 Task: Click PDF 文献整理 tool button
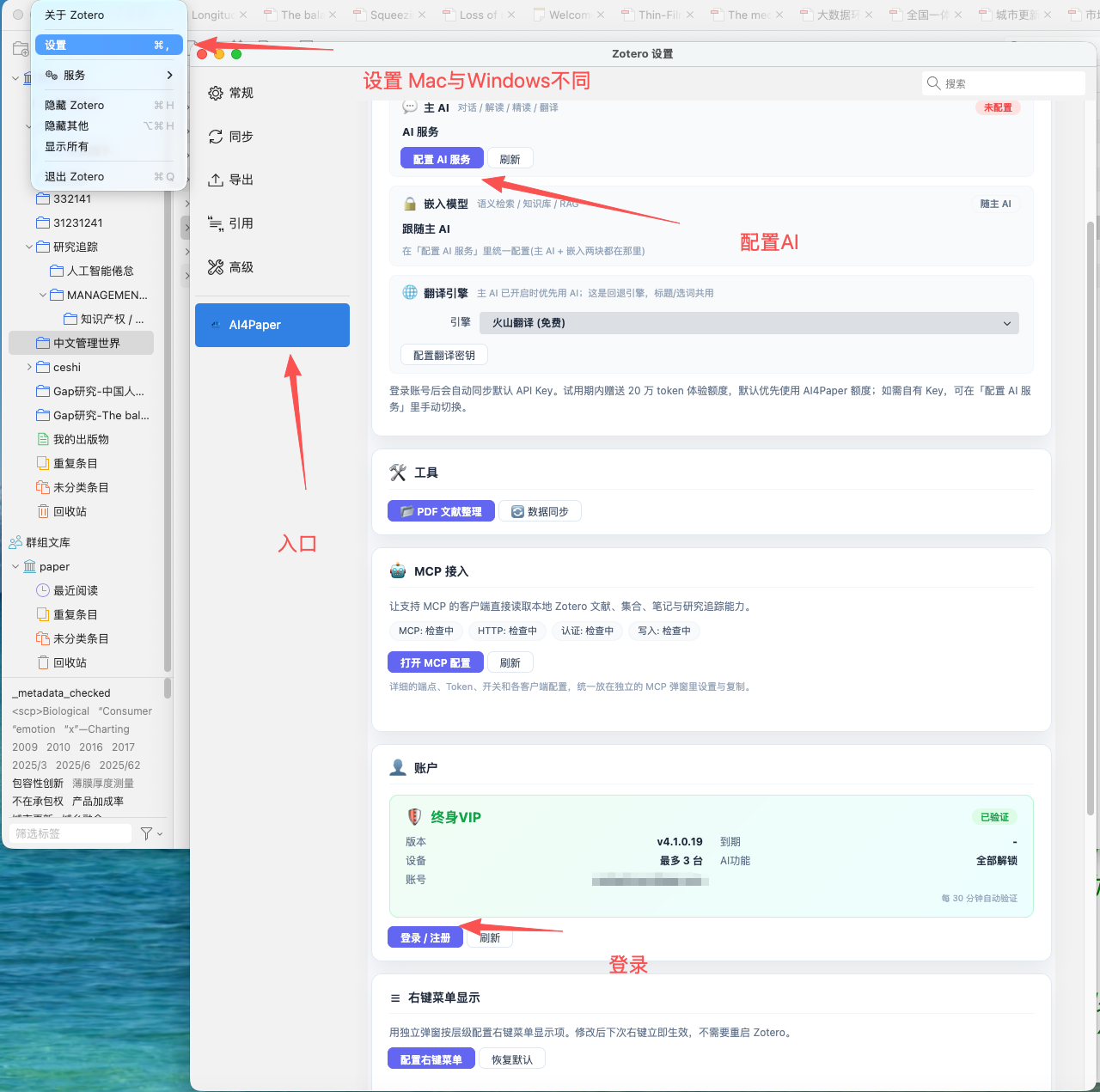(441, 511)
